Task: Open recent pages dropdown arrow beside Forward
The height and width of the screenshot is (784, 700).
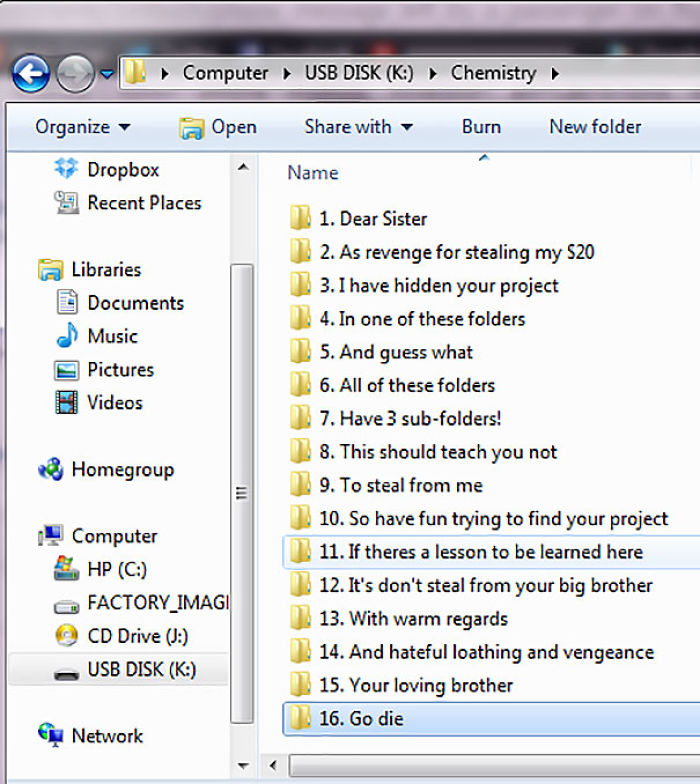Action: (x=107, y=74)
